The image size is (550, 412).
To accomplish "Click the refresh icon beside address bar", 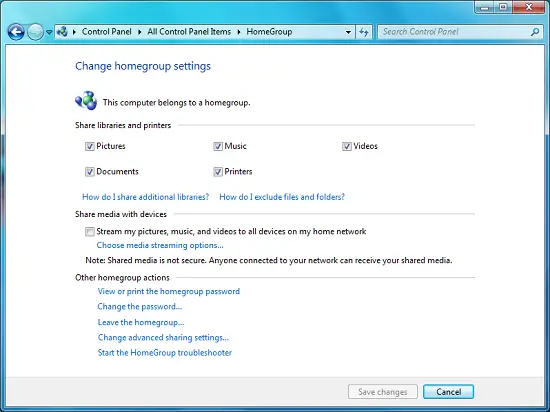I will tap(364, 32).
